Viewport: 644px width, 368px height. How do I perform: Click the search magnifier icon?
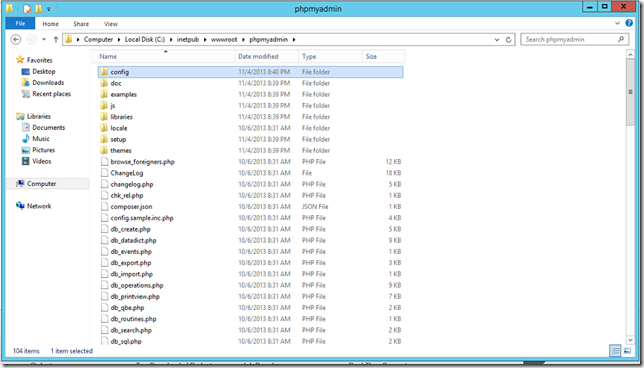pyautogui.click(x=621, y=39)
